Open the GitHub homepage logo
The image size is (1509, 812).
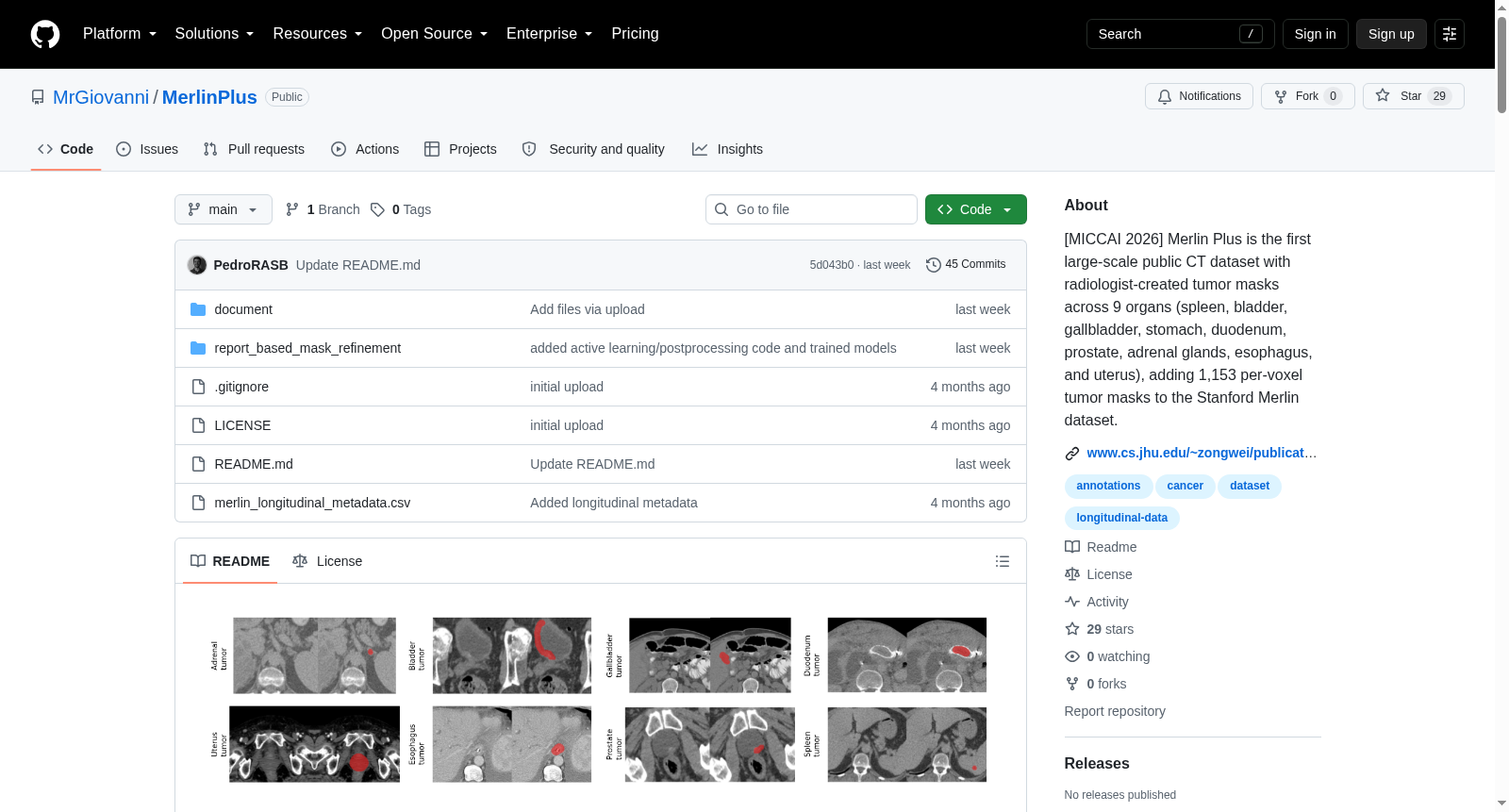pos(45,34)
